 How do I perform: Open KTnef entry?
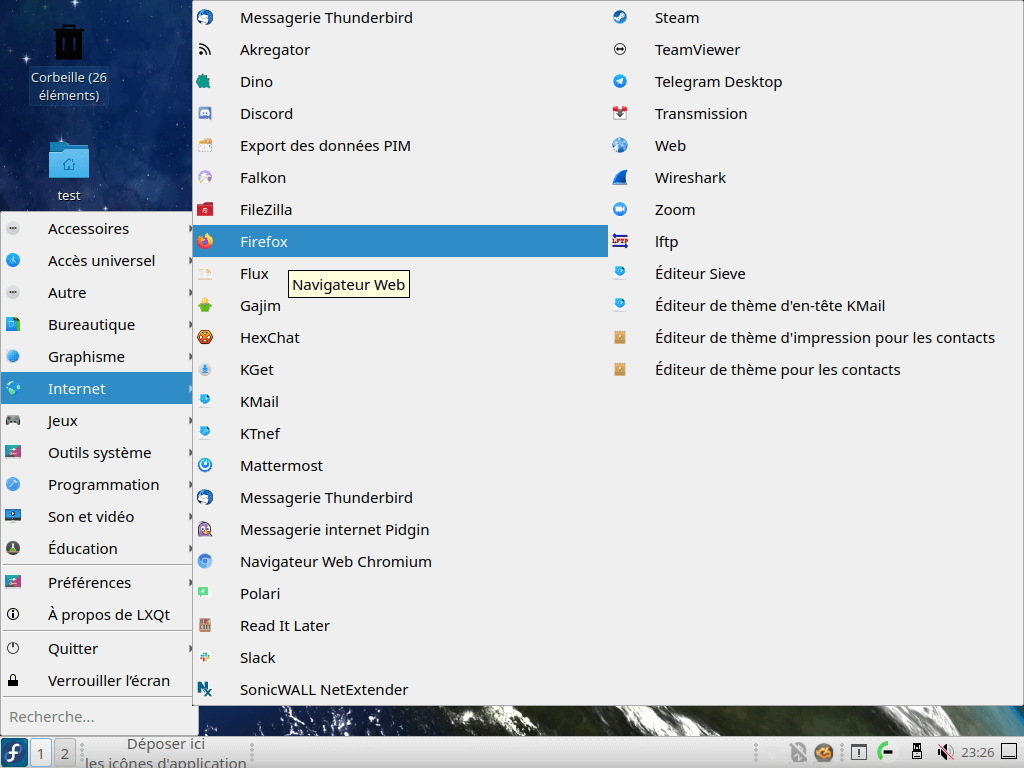point(400,434)
